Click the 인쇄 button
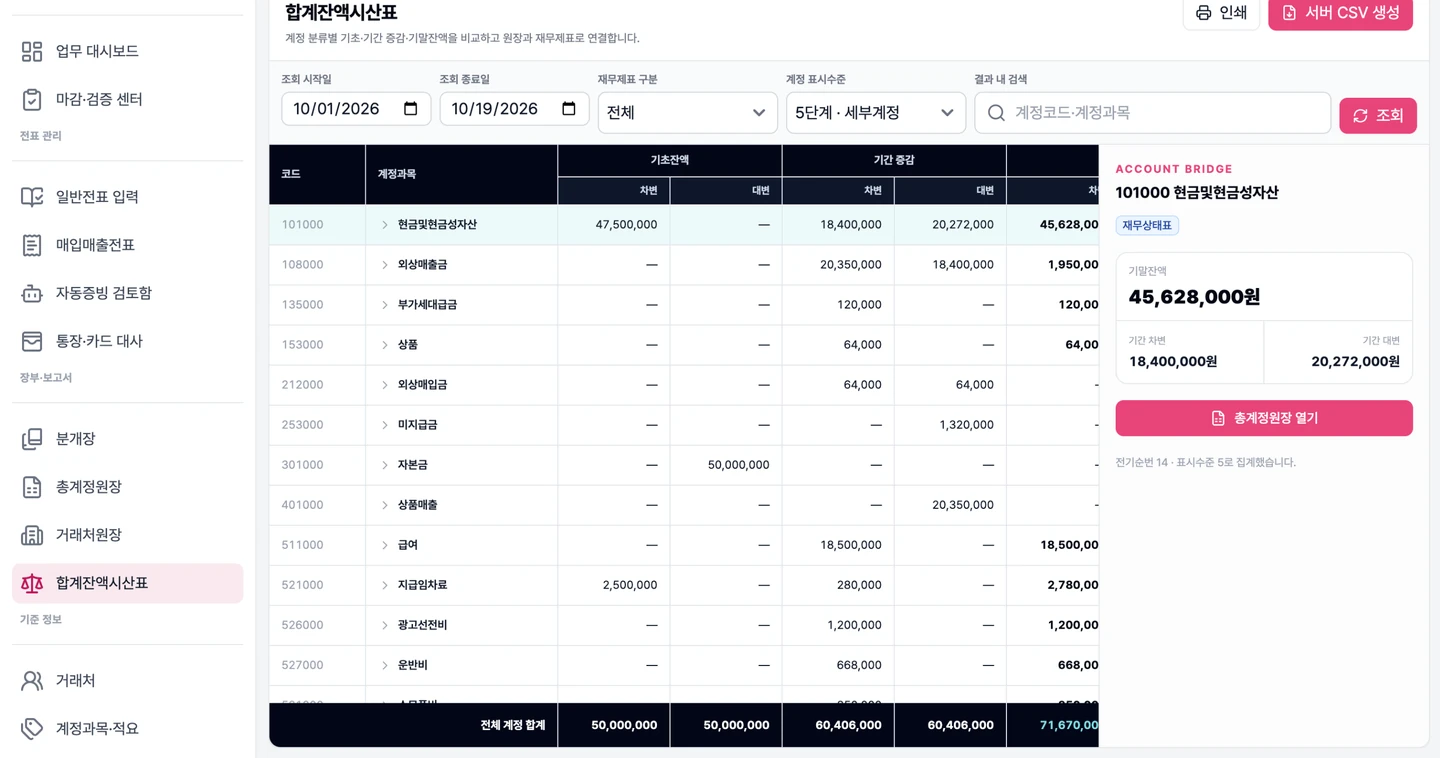Viewport: 1440px width, 758px height. coord(1221,13)
